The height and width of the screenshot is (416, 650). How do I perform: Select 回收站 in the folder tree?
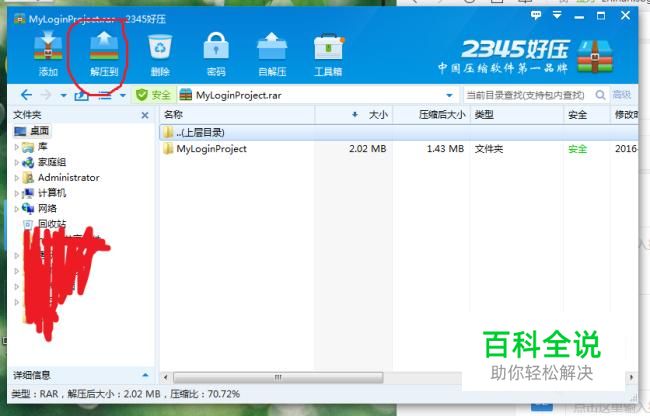44,224
